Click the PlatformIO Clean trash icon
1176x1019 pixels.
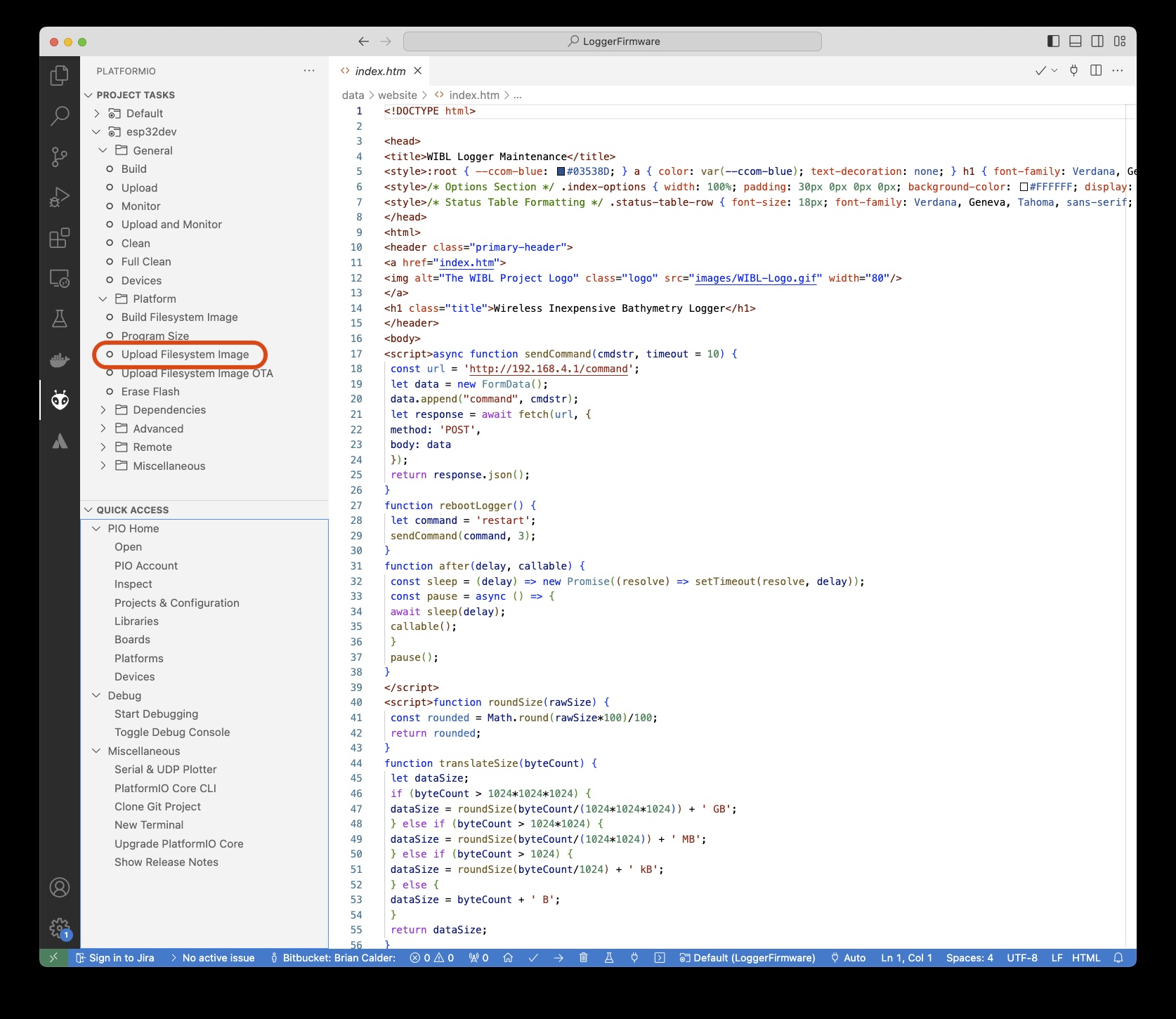point(583,958)
